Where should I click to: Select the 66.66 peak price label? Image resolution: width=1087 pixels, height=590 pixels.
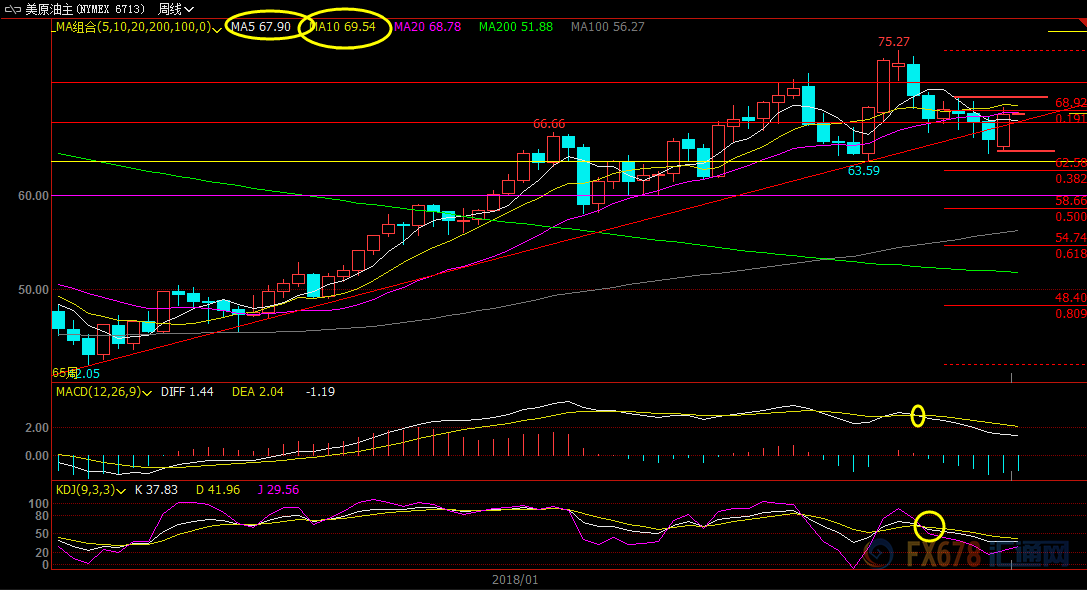549,123
